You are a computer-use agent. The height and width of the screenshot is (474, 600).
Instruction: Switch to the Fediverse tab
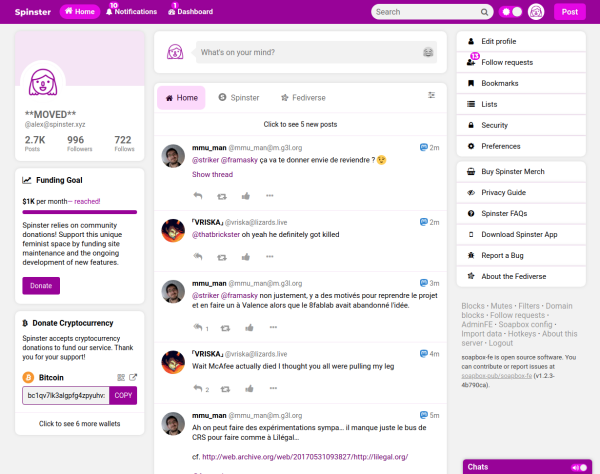[x=303, y=98]
